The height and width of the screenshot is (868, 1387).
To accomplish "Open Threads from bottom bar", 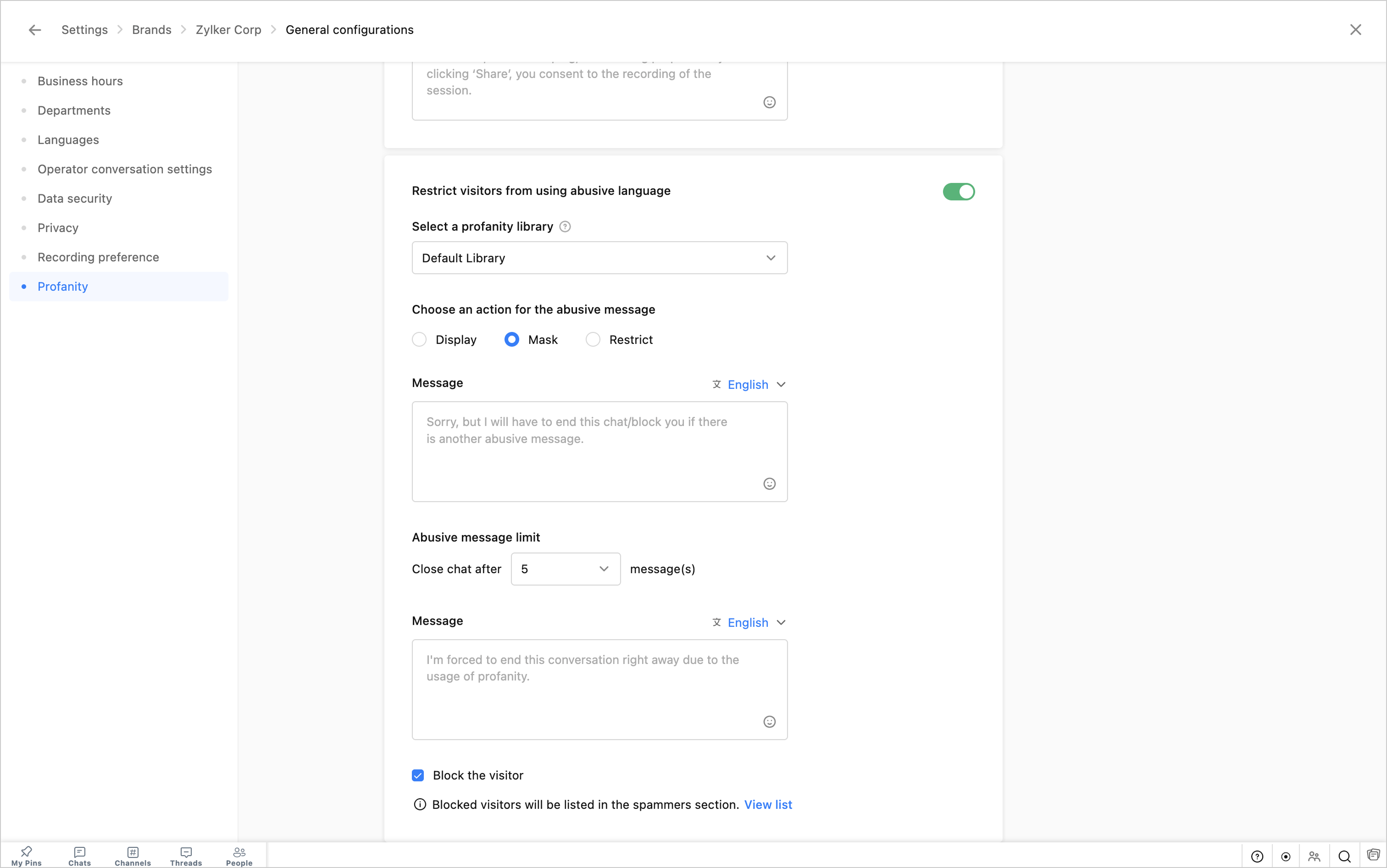I will (x=186, y=855).
